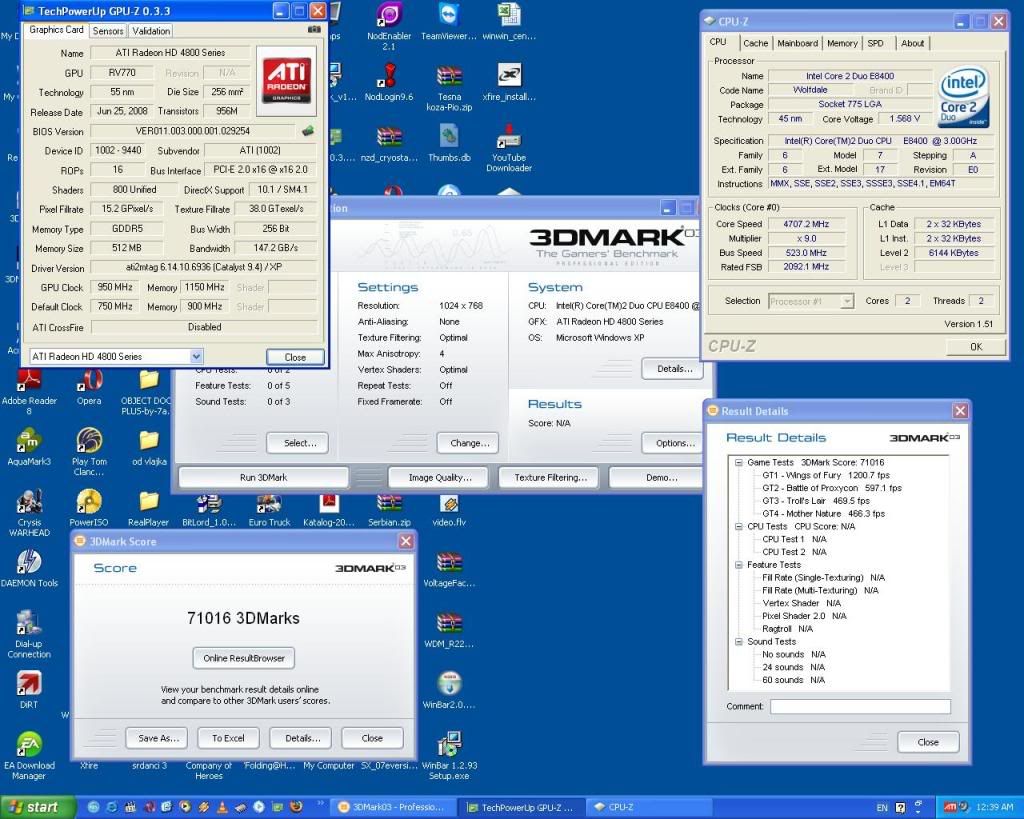Image resolution: width=1024 pixels, height=819 pixels.
Task: Launch VLC from the quick launch bar
Action: [x=222, y=807]
